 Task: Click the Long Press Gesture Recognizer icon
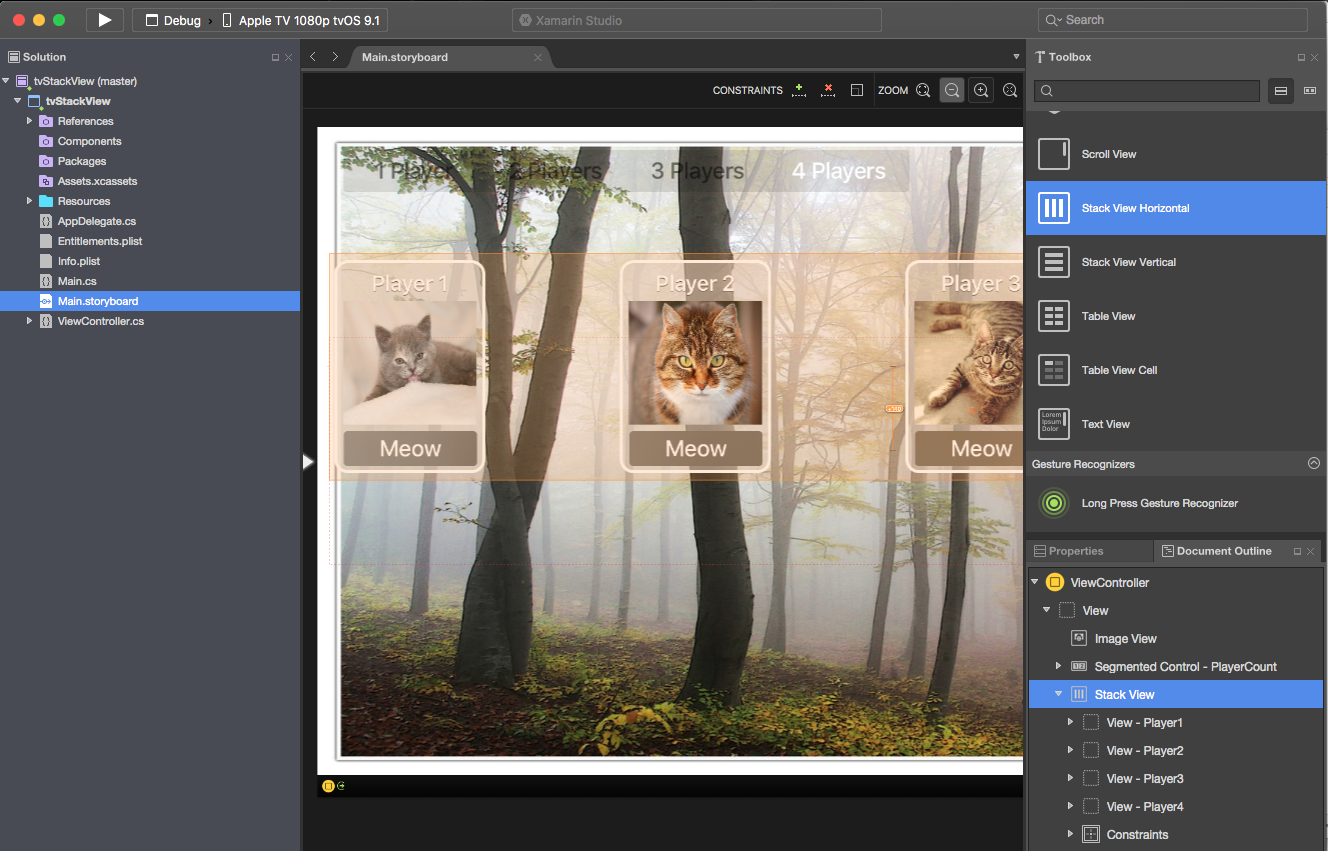(1053, 503)
